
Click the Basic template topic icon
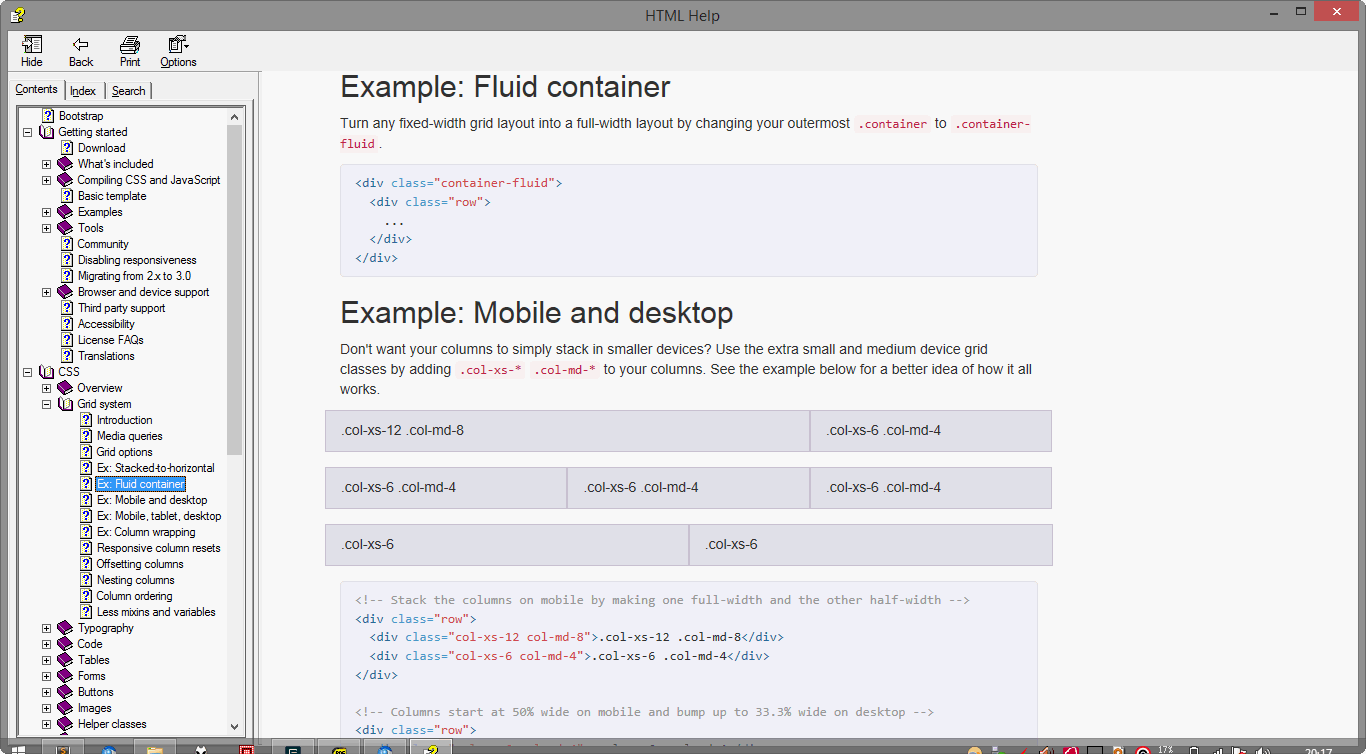pos(67,196)
